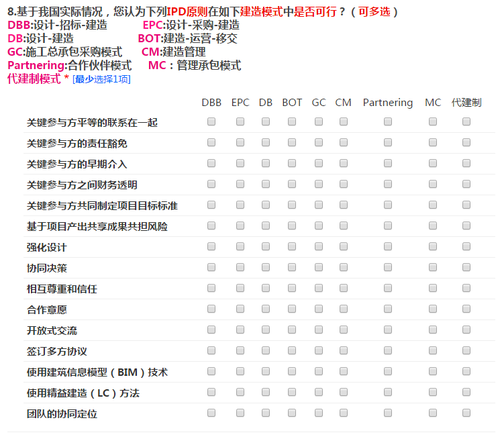Click the 代建制 column header
Viewport: 500px width, 434px height.
point(466,102)
